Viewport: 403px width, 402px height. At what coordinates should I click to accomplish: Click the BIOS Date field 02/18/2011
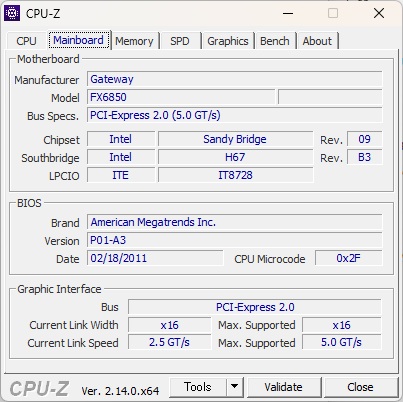coord(155,258)
